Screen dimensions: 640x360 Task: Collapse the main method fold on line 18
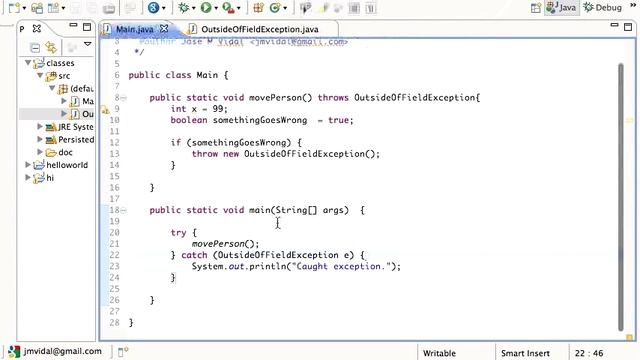coord(124,211)
